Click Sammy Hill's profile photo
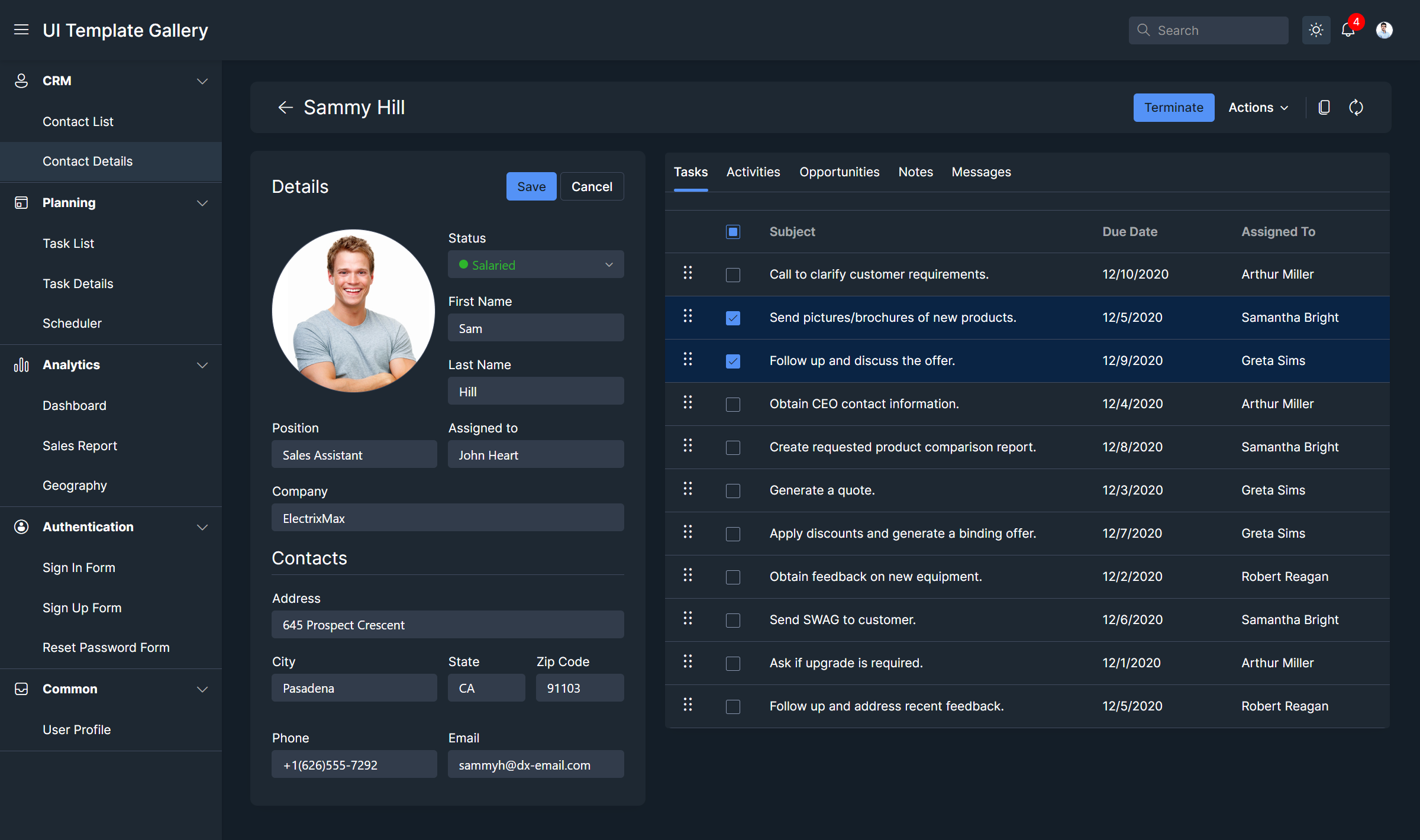1420x840 pixels. point(353,311)
